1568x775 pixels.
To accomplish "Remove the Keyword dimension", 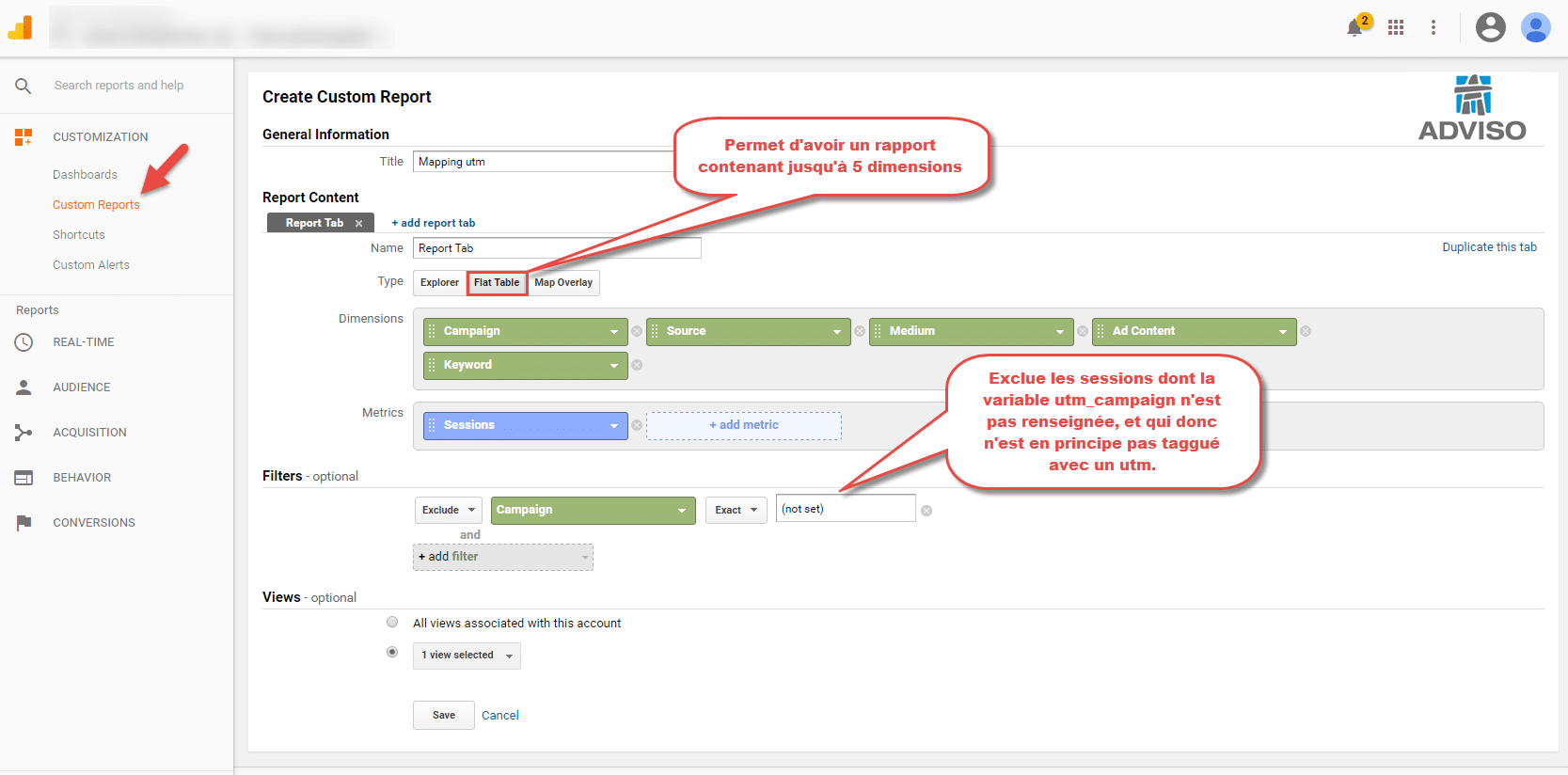I will (x=637, y=365).
